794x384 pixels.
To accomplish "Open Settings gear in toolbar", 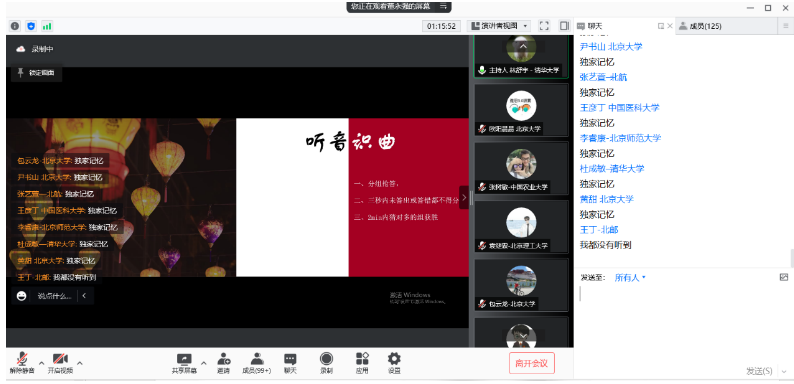I will click(394, 363).
